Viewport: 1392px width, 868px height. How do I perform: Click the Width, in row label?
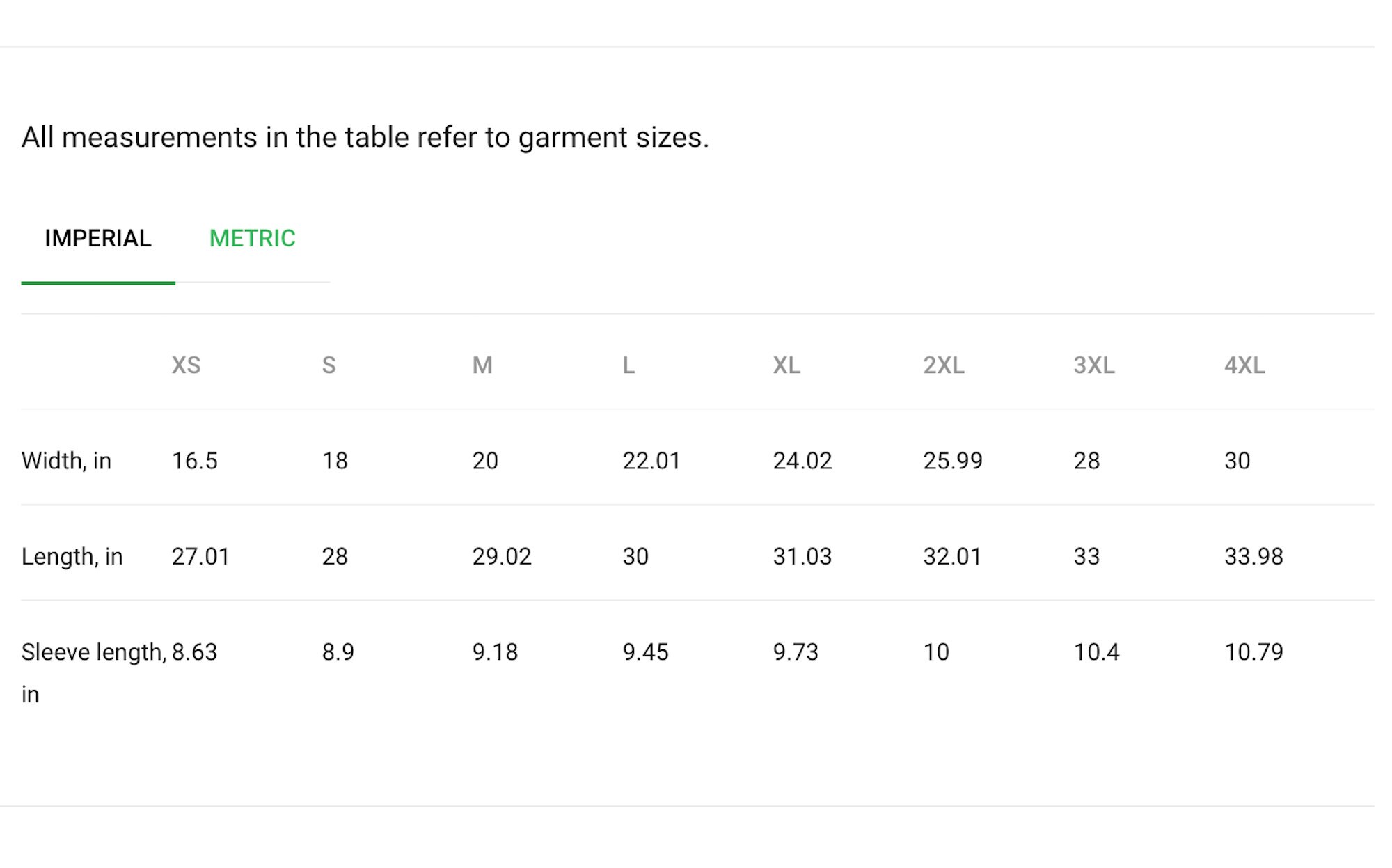pos(66,461)
